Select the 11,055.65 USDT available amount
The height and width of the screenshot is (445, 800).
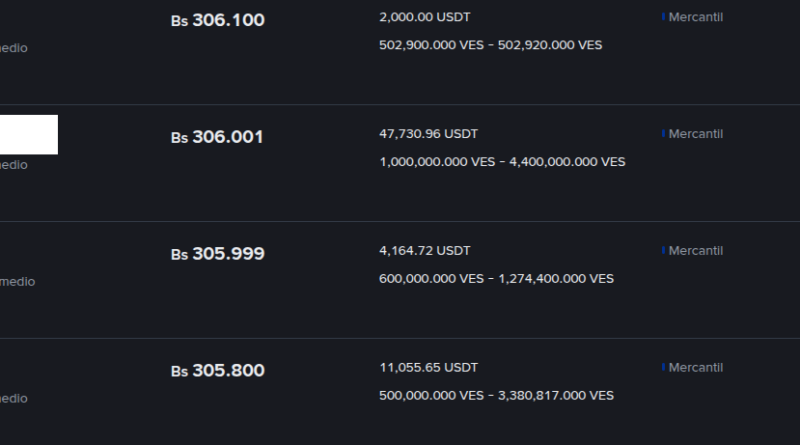(429, 368)
